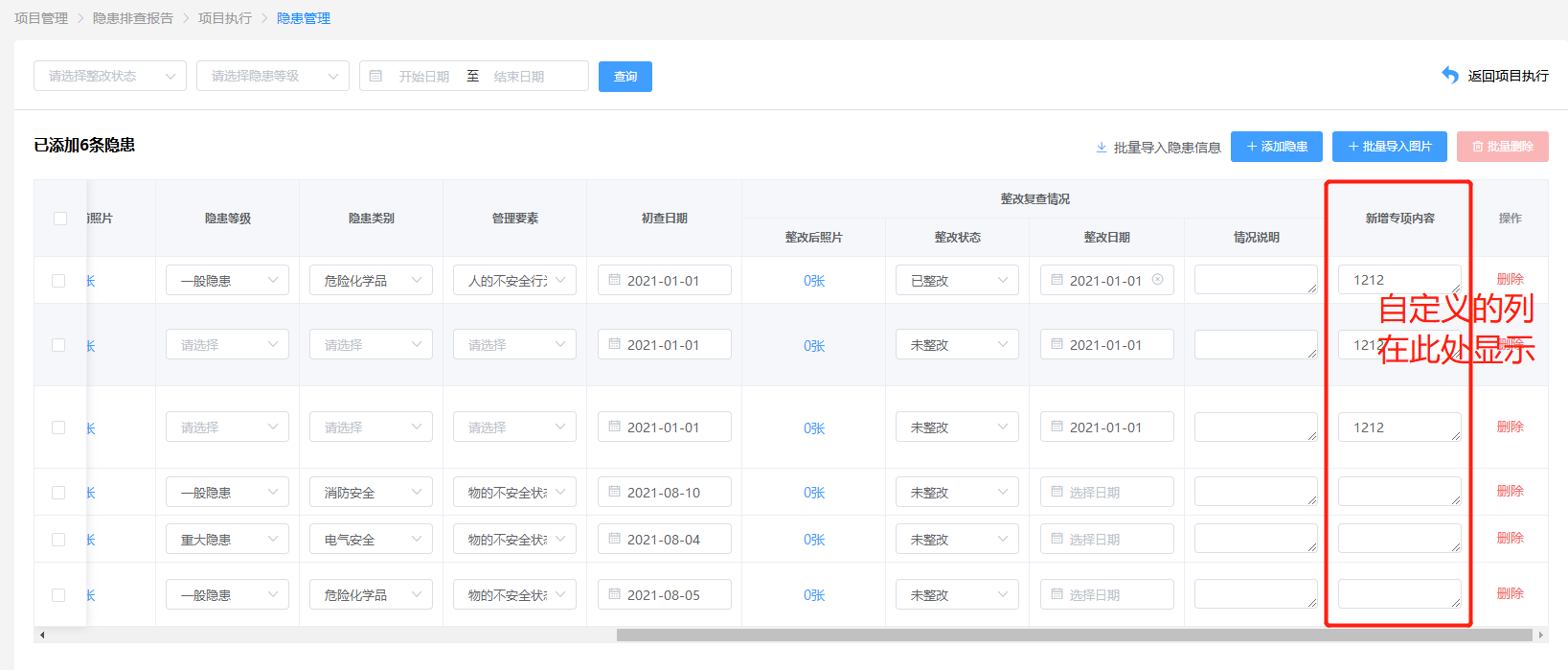The height and width of the screenshot is (670, 1568).
Task: Click calendar icon in the 开始日期 filter
Action: pos(375,76)
